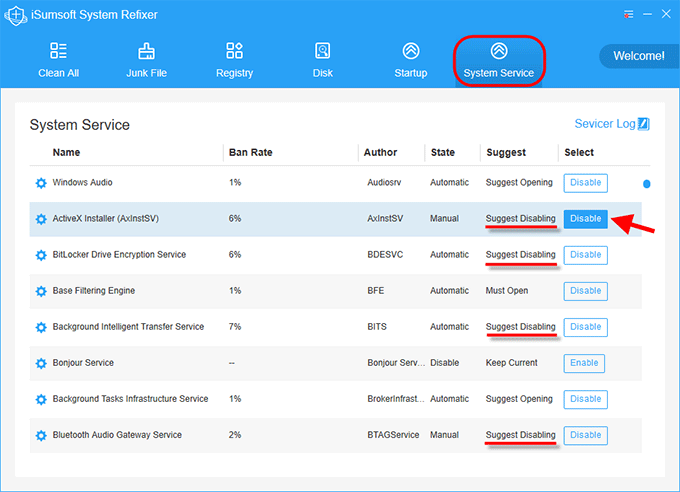Click gear icon beside Background Tasks Infrastructure

(41, 399)
